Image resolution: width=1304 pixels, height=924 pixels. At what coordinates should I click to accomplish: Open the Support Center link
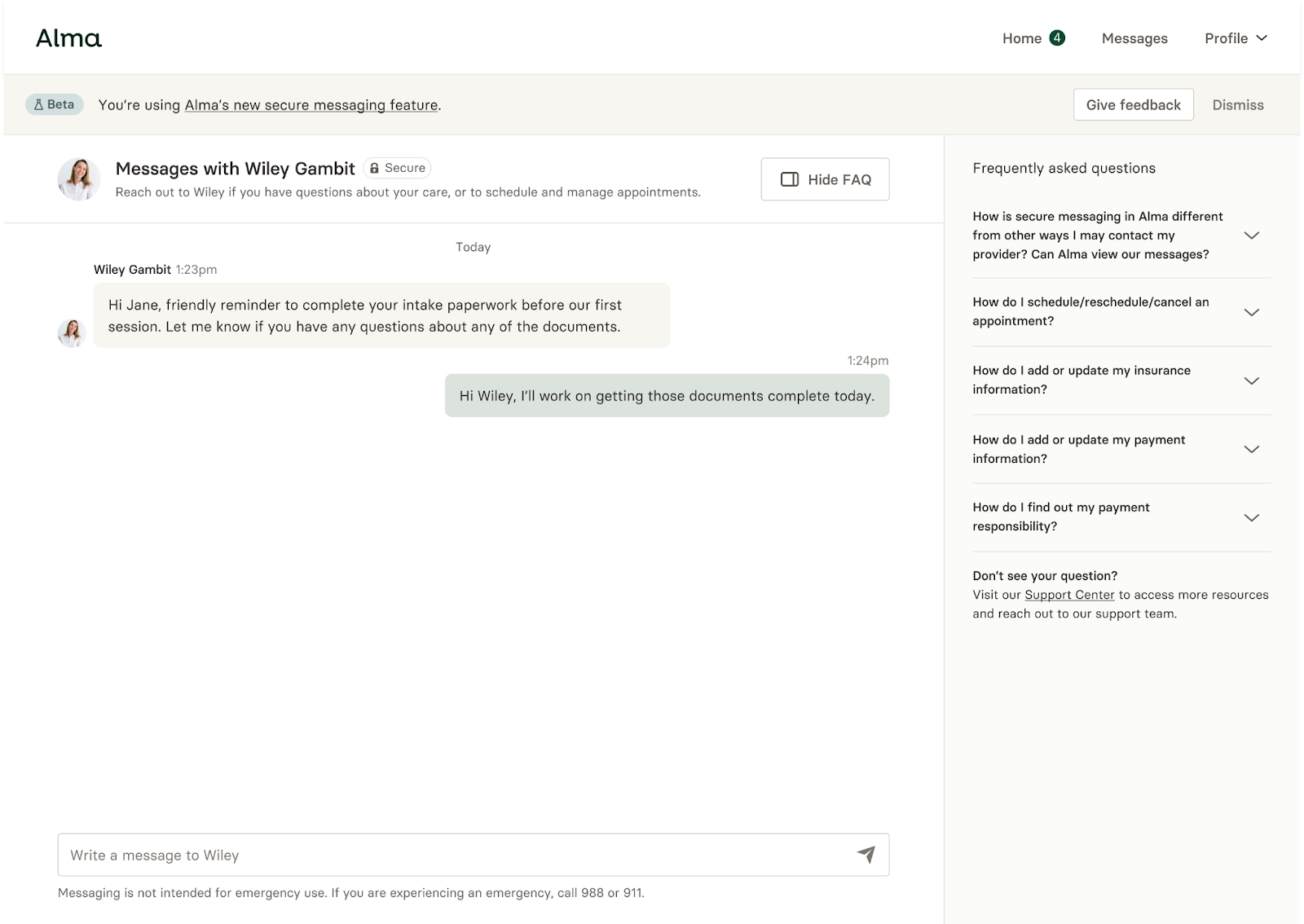[x=1068, y=595]
